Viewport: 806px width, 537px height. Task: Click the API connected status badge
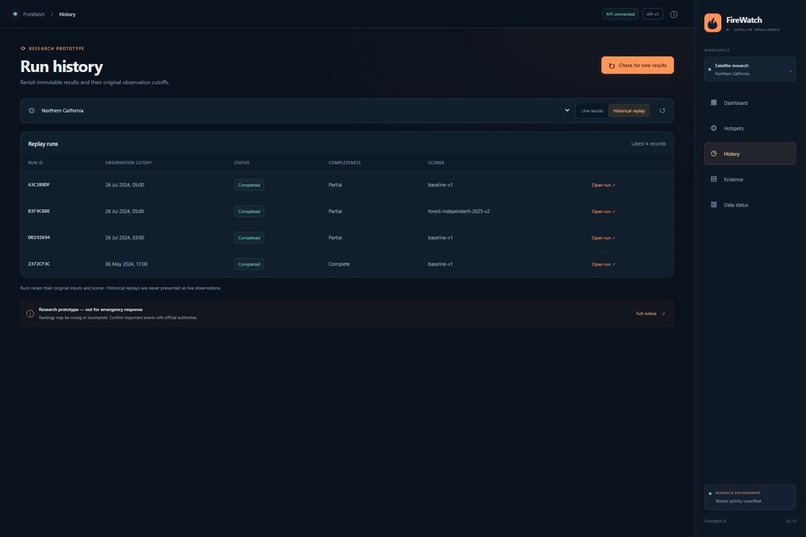coord(620,14)
